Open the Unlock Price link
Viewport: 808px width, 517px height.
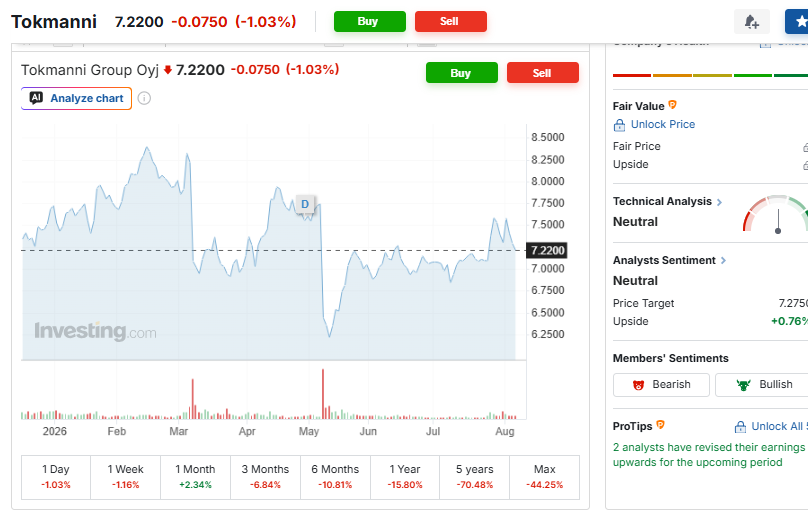pos(663,124)
